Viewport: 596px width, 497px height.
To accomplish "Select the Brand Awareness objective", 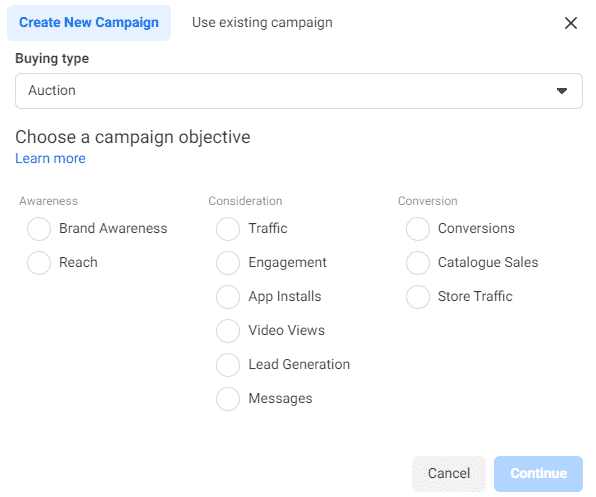I will click(39, 229).
